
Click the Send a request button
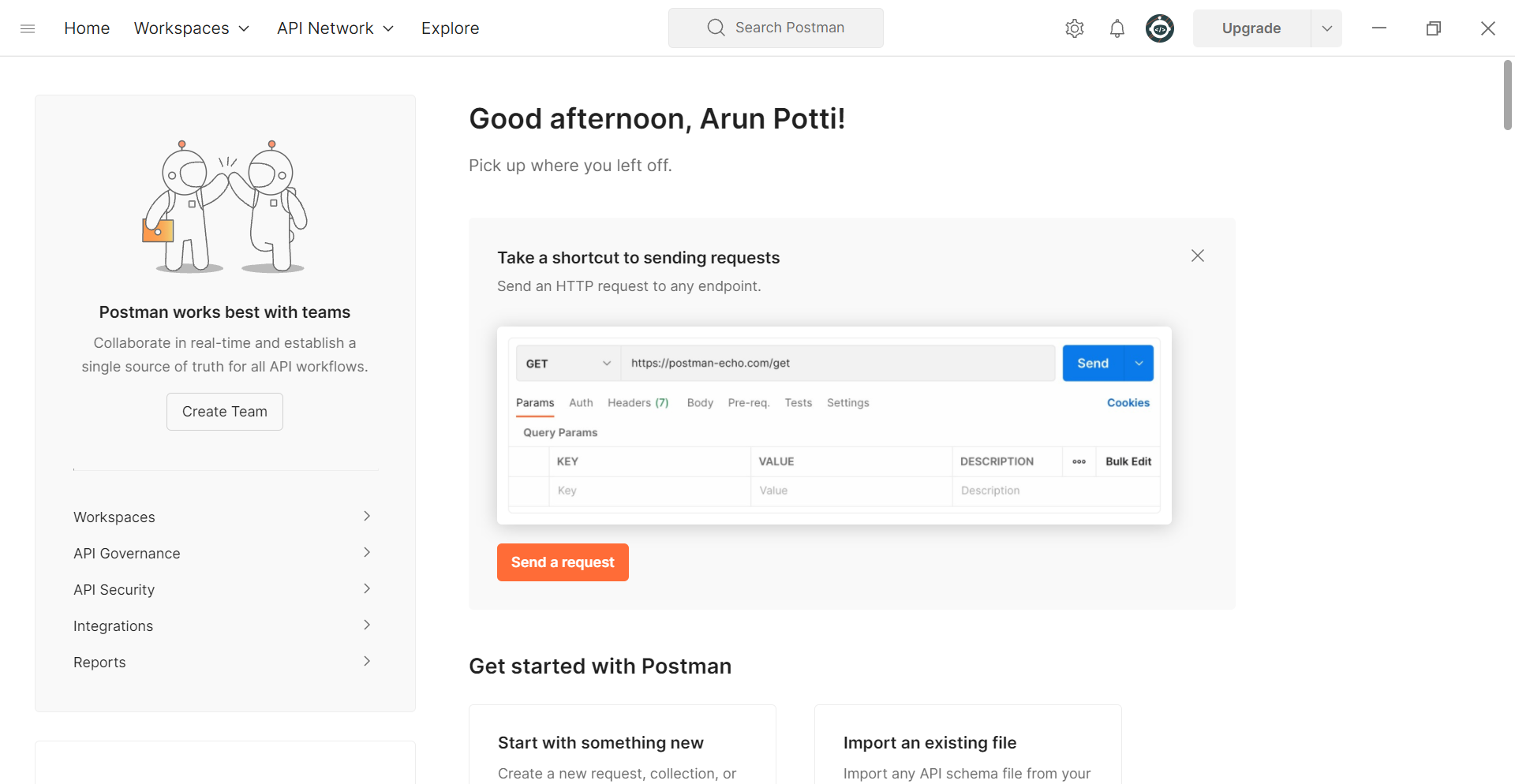pos(562,562)
